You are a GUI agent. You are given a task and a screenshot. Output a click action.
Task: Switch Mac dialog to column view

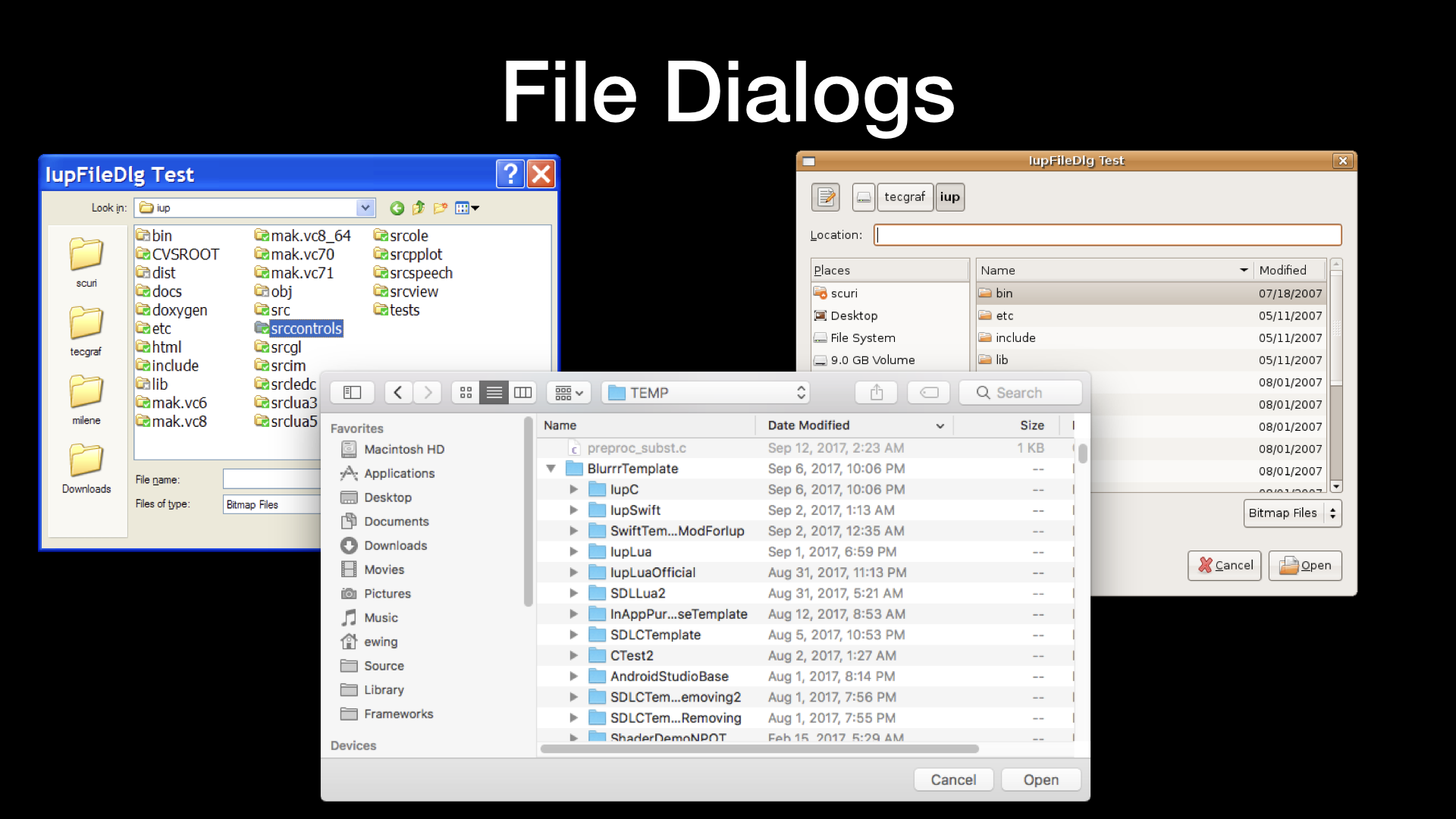(x=522, y=392)
